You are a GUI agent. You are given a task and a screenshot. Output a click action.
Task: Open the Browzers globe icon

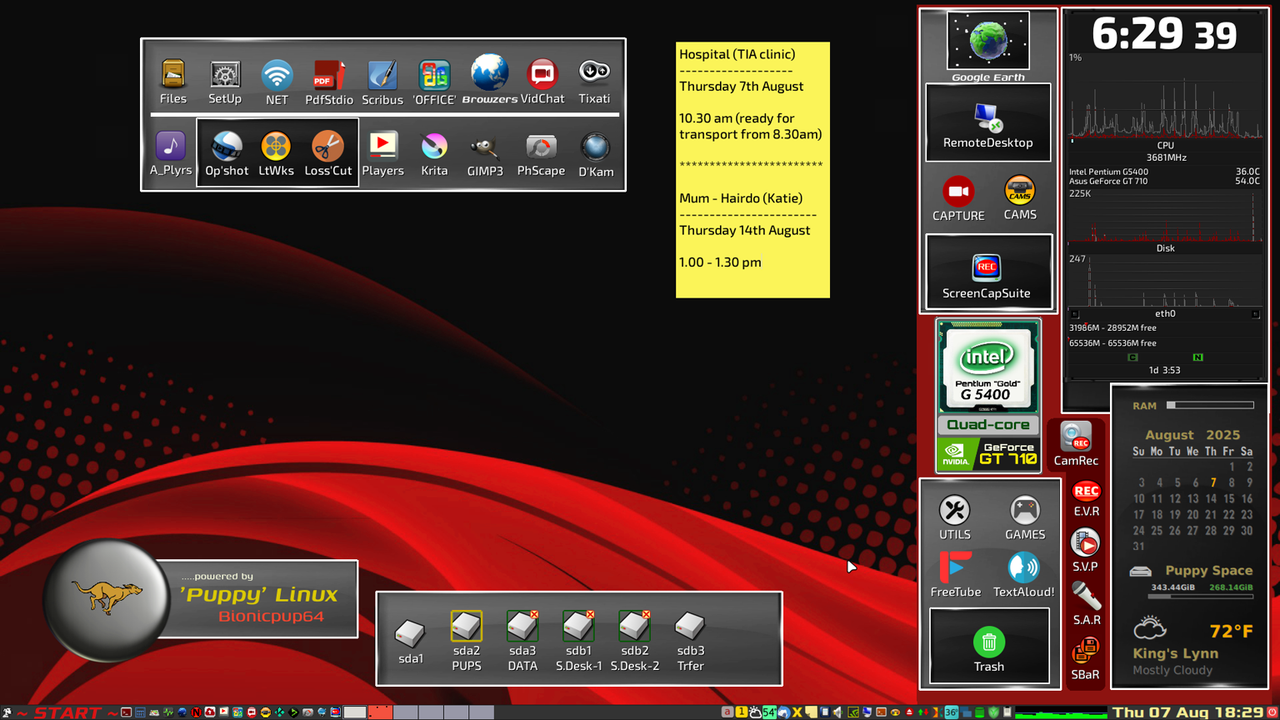click(x=490, y=73)
